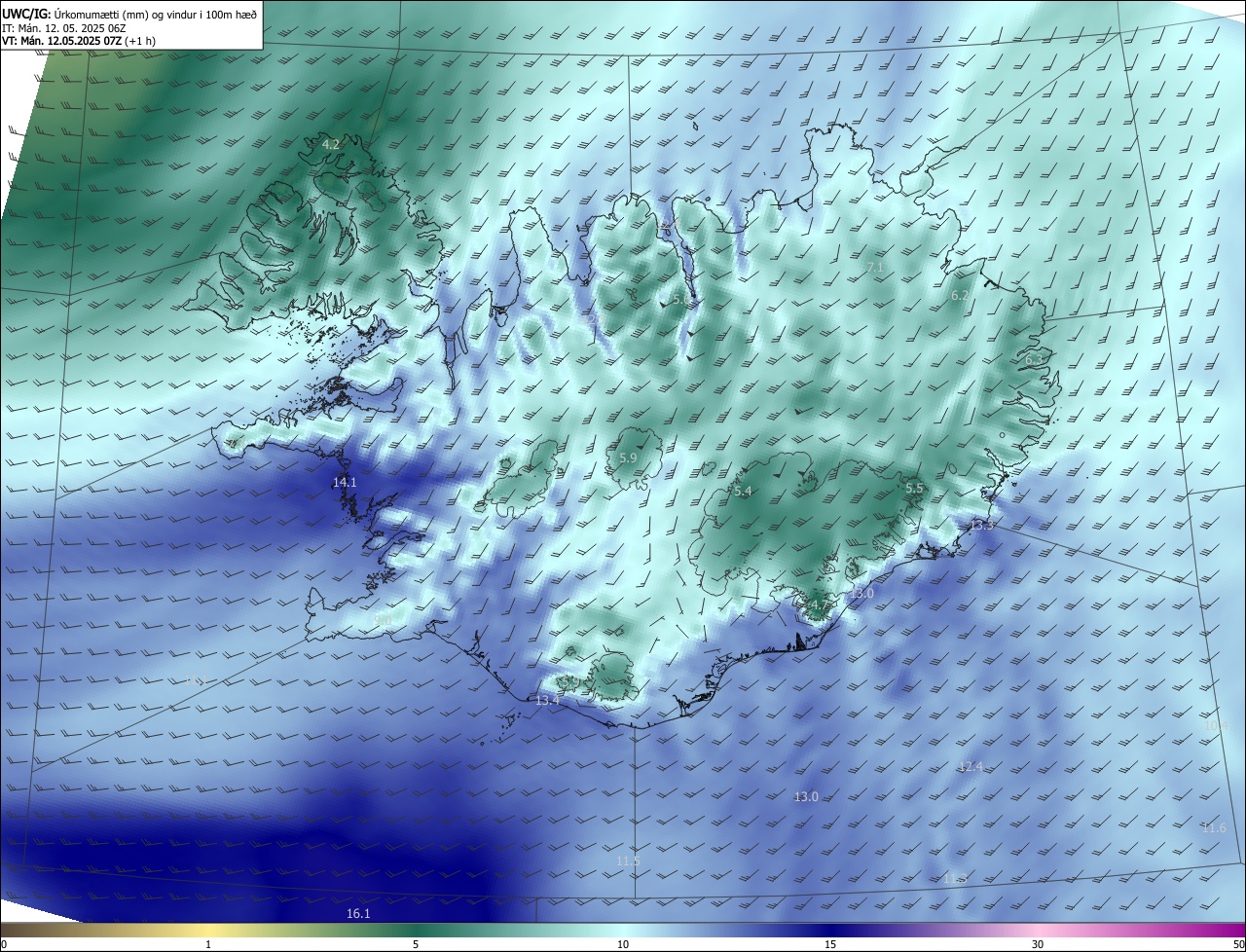Click the 50 tick on the color scale

pyautogui.click(x=1238, y=944)
